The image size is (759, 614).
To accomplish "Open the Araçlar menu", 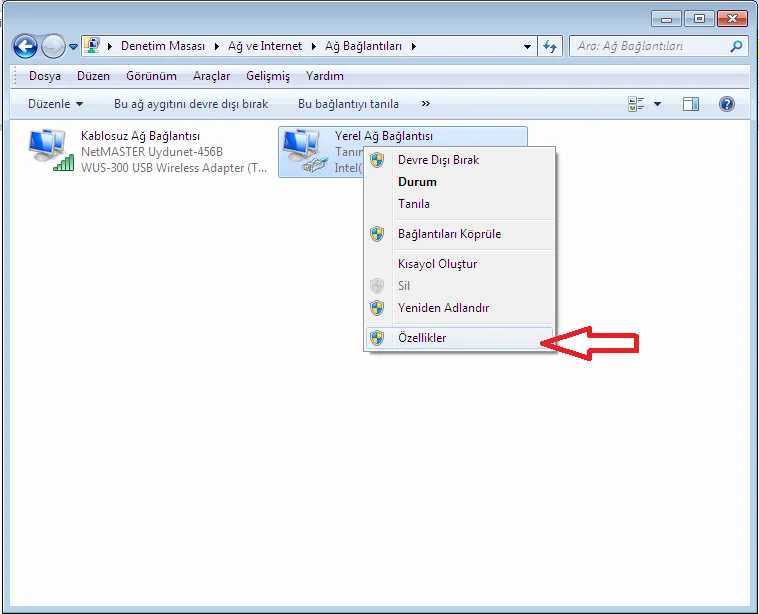I will (x=211, y=76).
